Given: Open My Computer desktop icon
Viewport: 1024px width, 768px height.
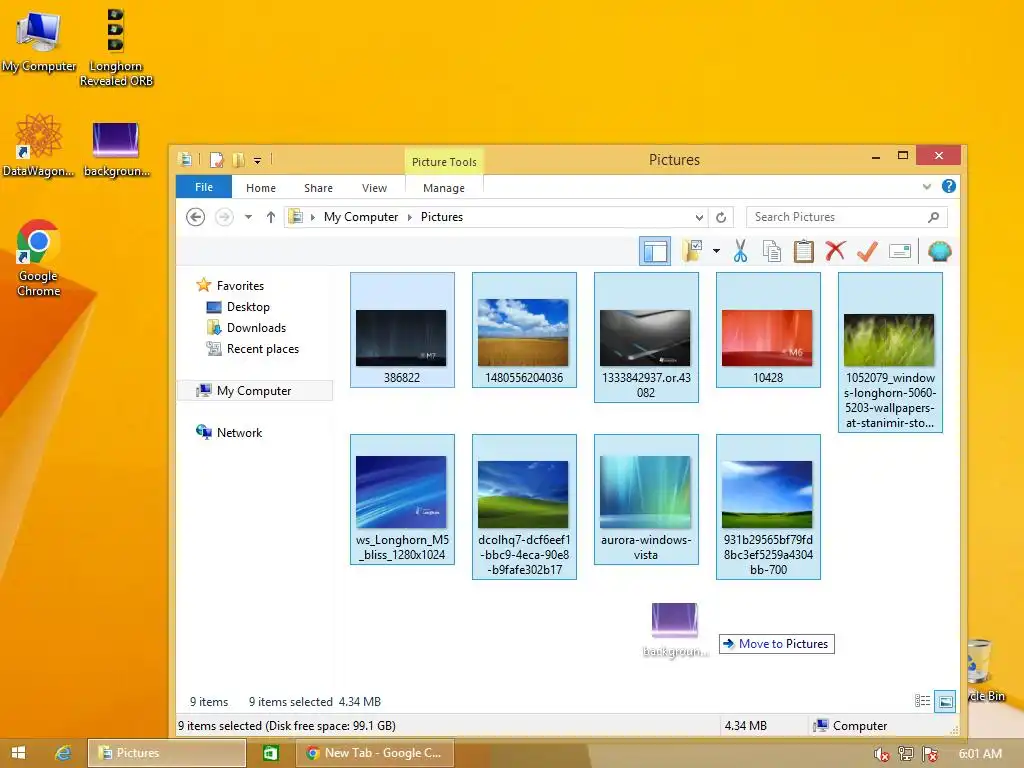Looking at the screenshot, I should 39,40.
